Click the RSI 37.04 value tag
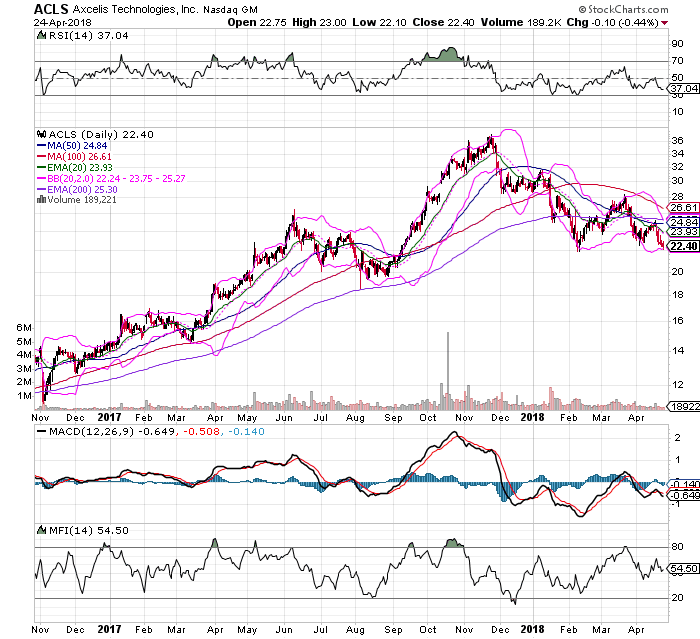 (683, 88)
